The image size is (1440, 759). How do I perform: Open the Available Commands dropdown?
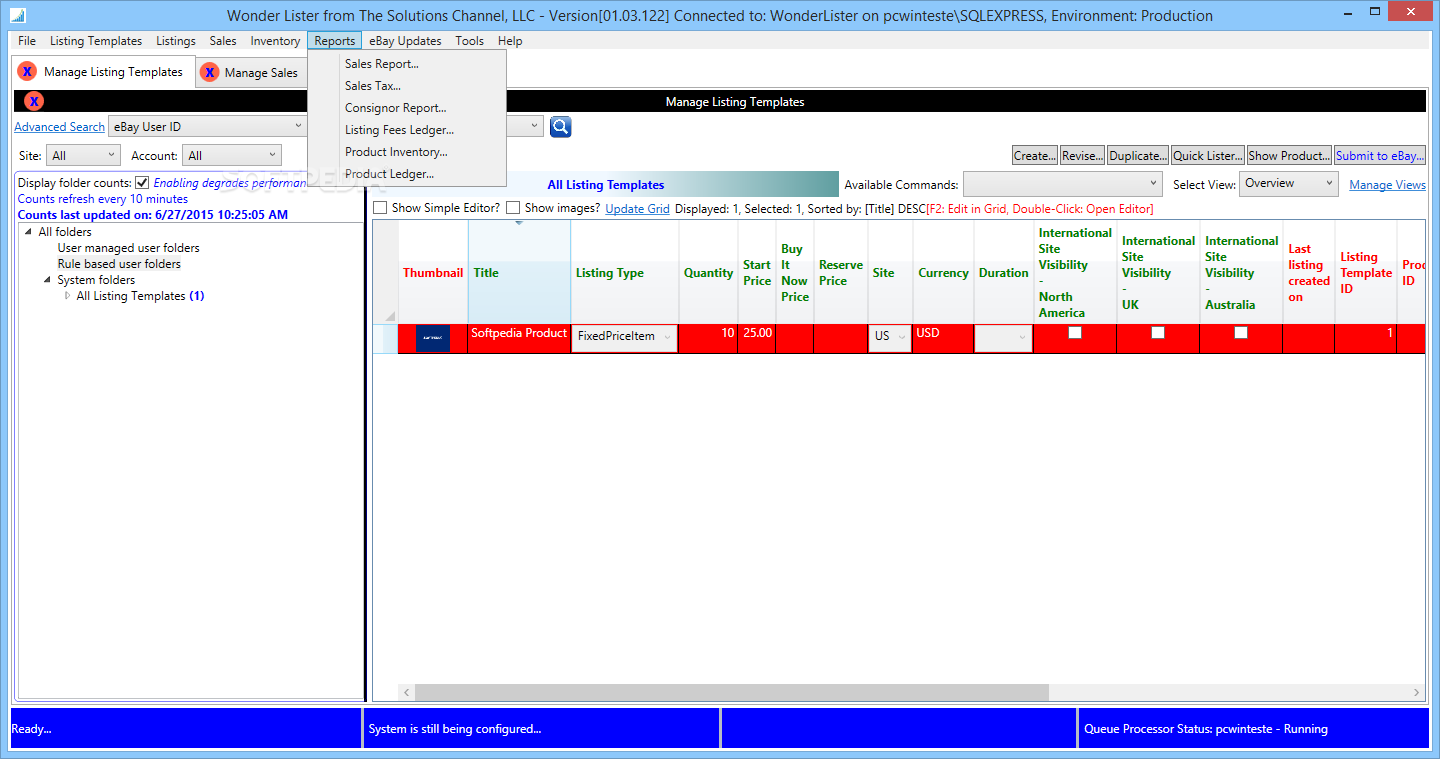[x=1063, y=184]
